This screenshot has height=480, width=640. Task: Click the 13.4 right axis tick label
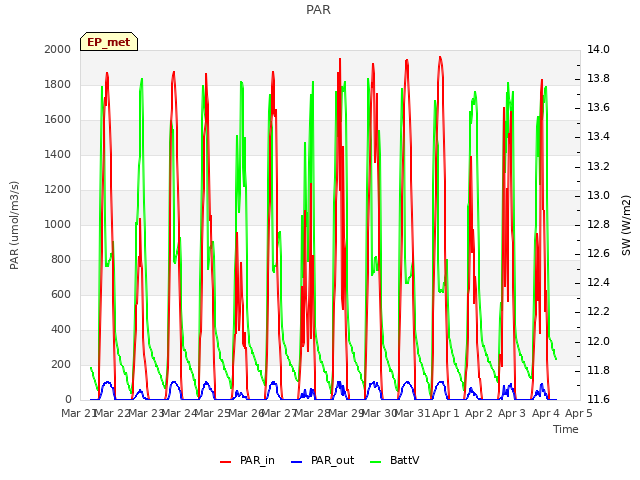(598, 137)
